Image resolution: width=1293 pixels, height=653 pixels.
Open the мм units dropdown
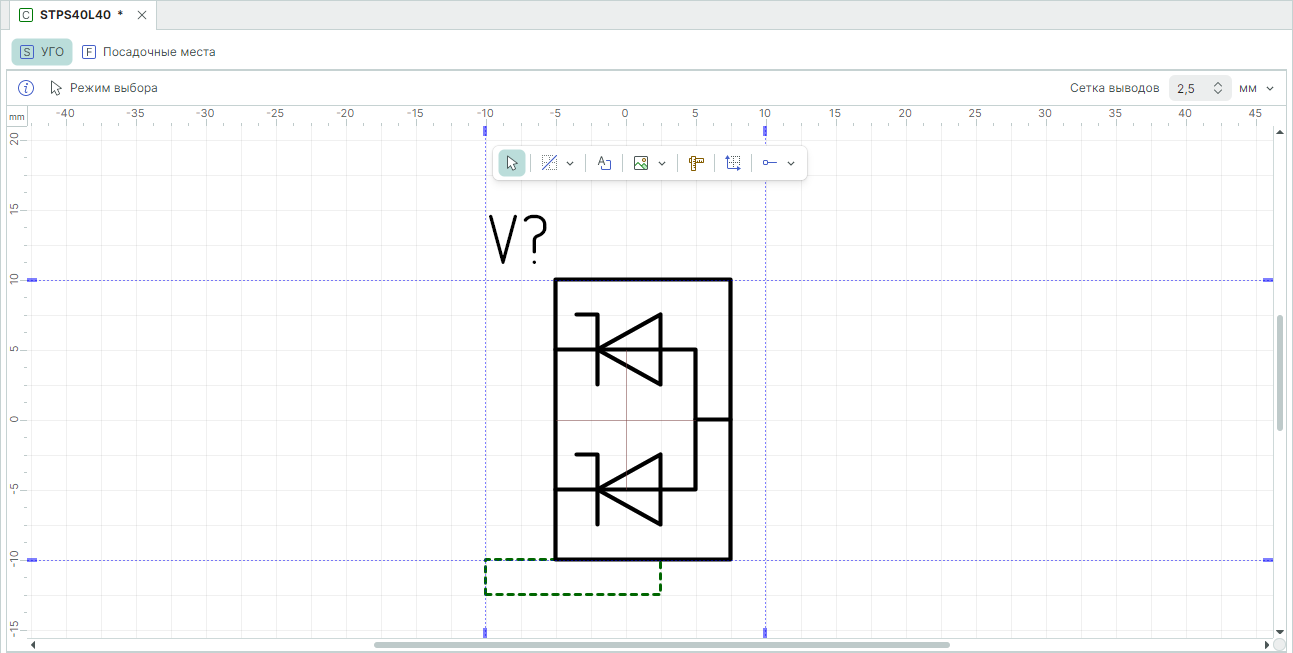pyautogui.click(x=1257, y=88)
